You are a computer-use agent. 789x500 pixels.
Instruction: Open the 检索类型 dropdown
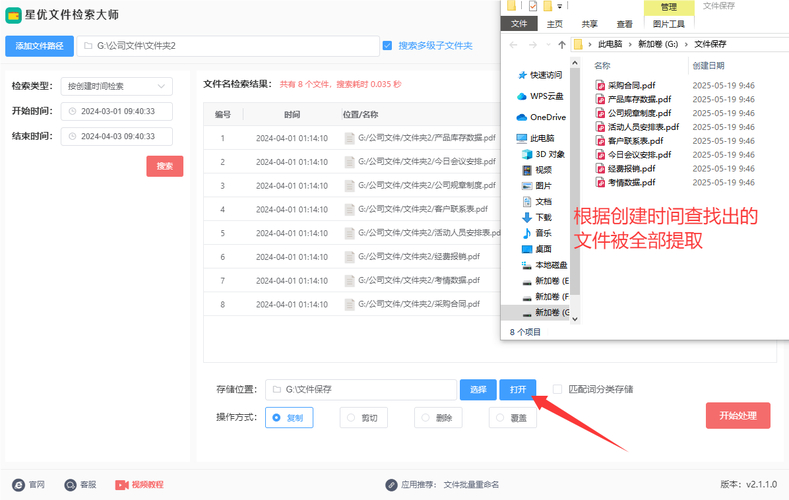pos(116,86)
